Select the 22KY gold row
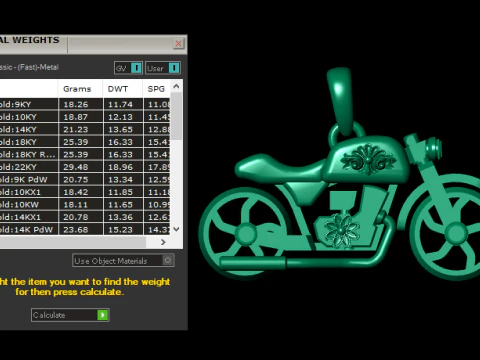 click(85, 167)
